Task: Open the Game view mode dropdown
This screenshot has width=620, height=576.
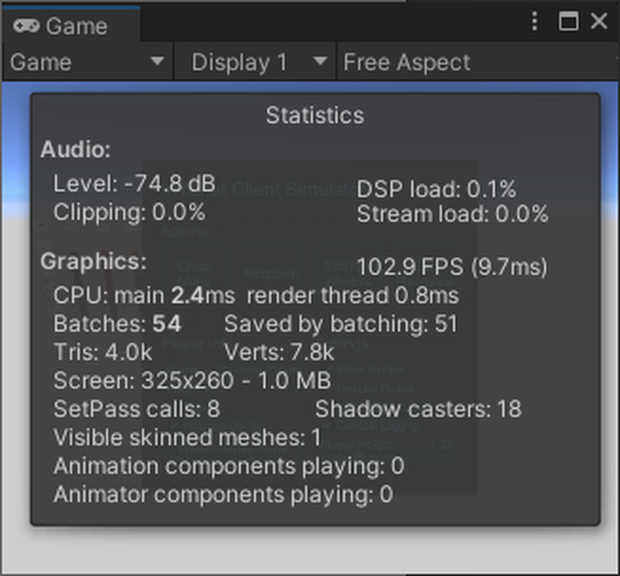Action: [87, 62]
